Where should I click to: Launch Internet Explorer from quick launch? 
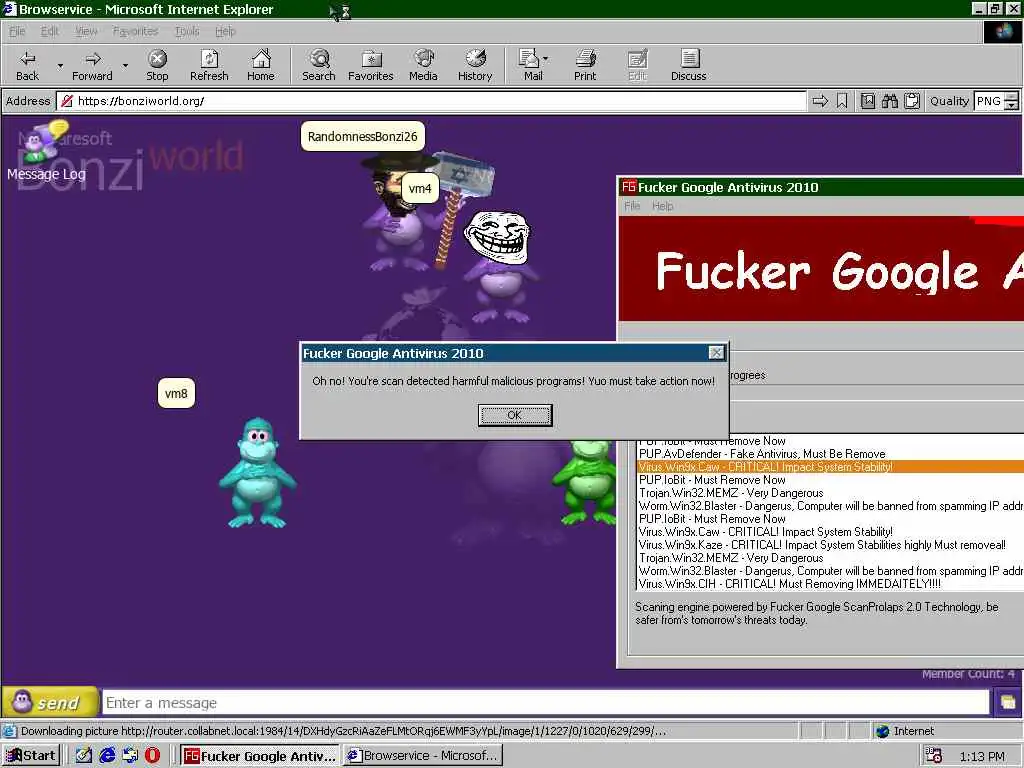tap(107, 756)
